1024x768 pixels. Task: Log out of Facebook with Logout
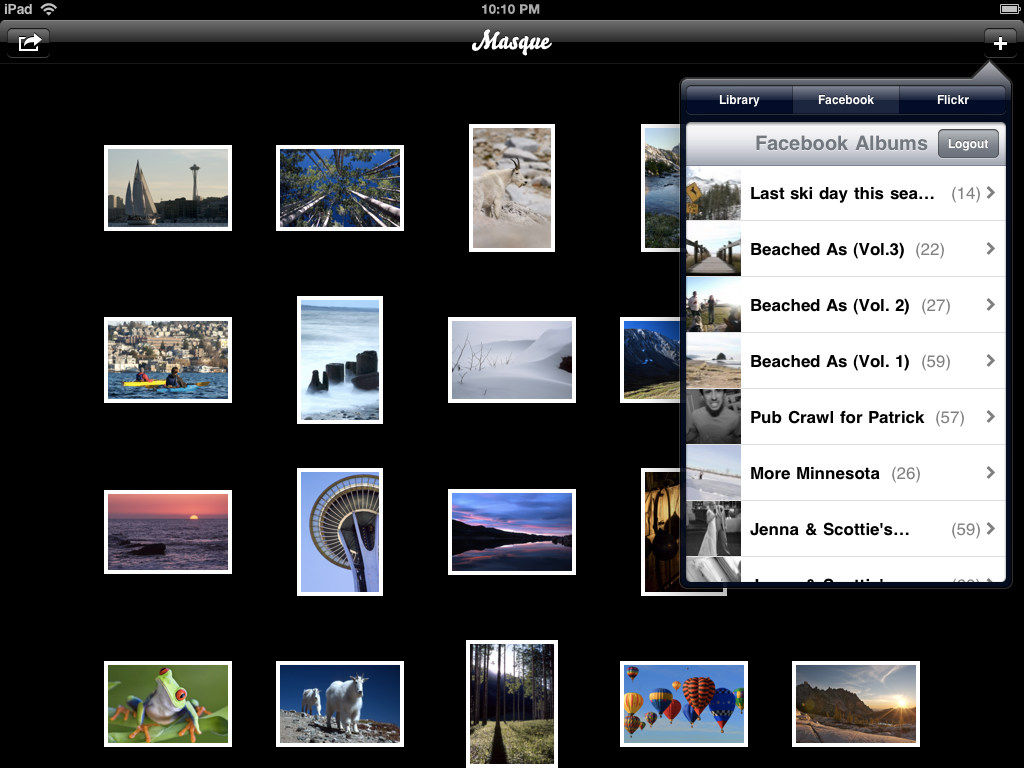point(968,144)
